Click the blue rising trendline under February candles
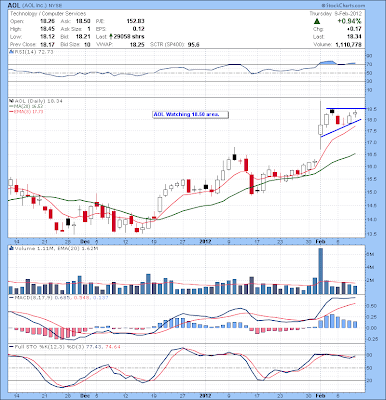The width and height of the screenshot is (386, 400). click(341, 128)
